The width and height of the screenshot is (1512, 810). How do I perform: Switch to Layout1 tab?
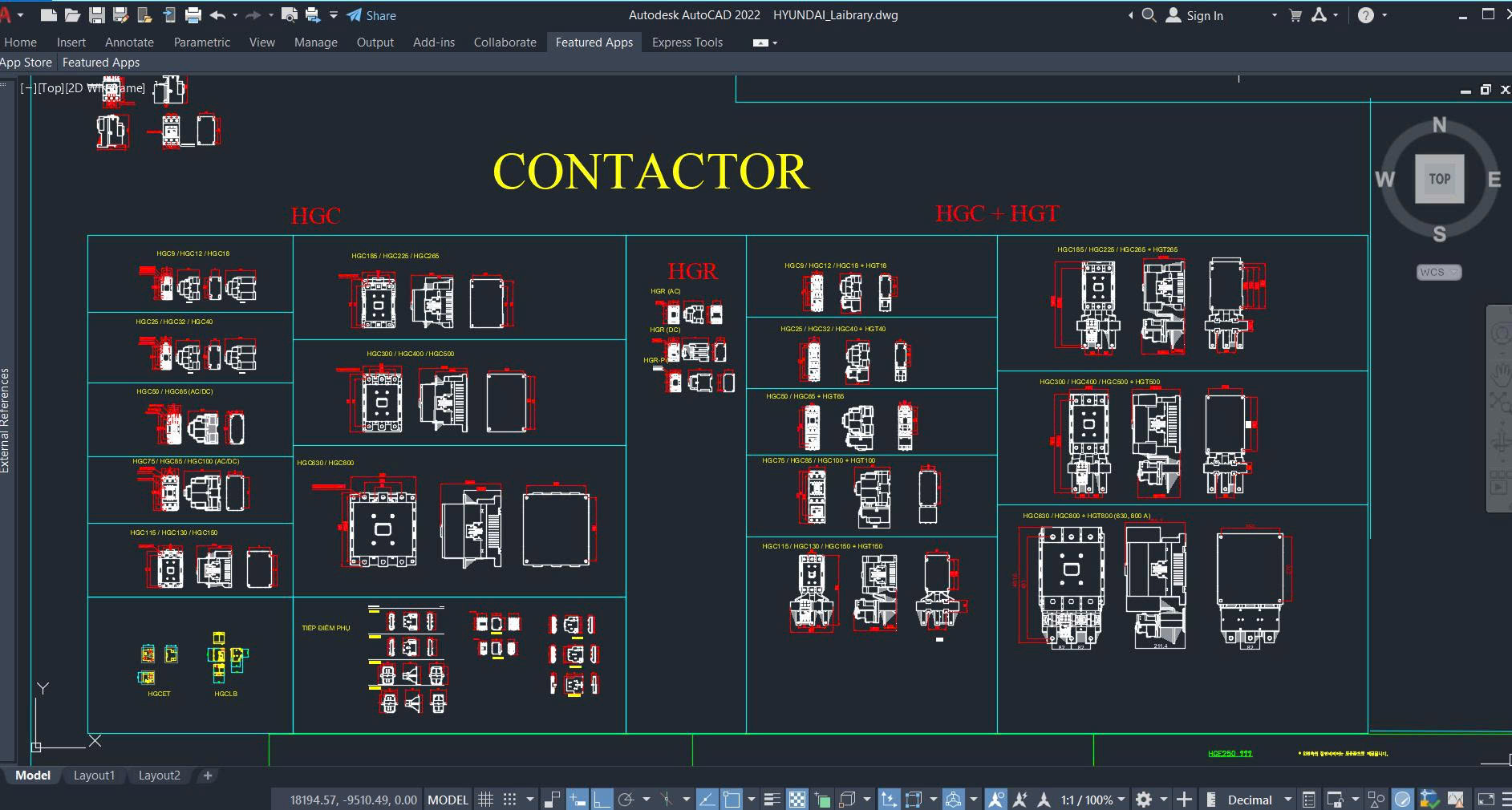click(94, 776)
